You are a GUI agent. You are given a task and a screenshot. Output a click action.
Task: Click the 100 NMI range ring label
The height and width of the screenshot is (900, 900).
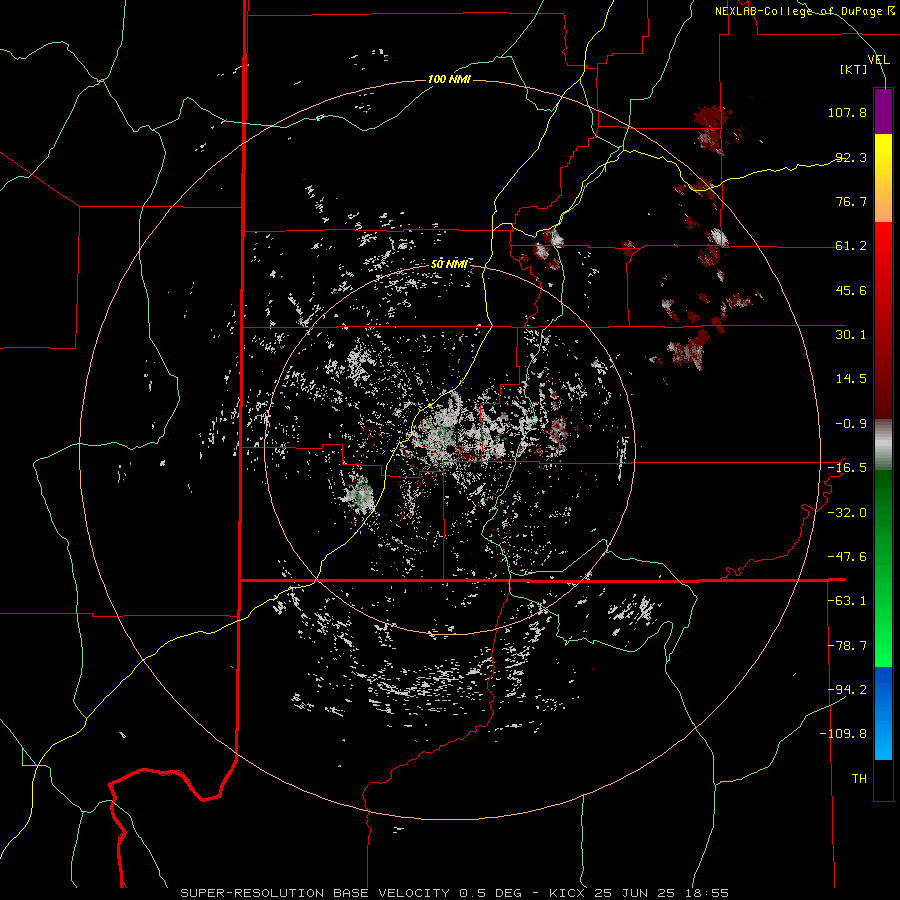point(449,79)
